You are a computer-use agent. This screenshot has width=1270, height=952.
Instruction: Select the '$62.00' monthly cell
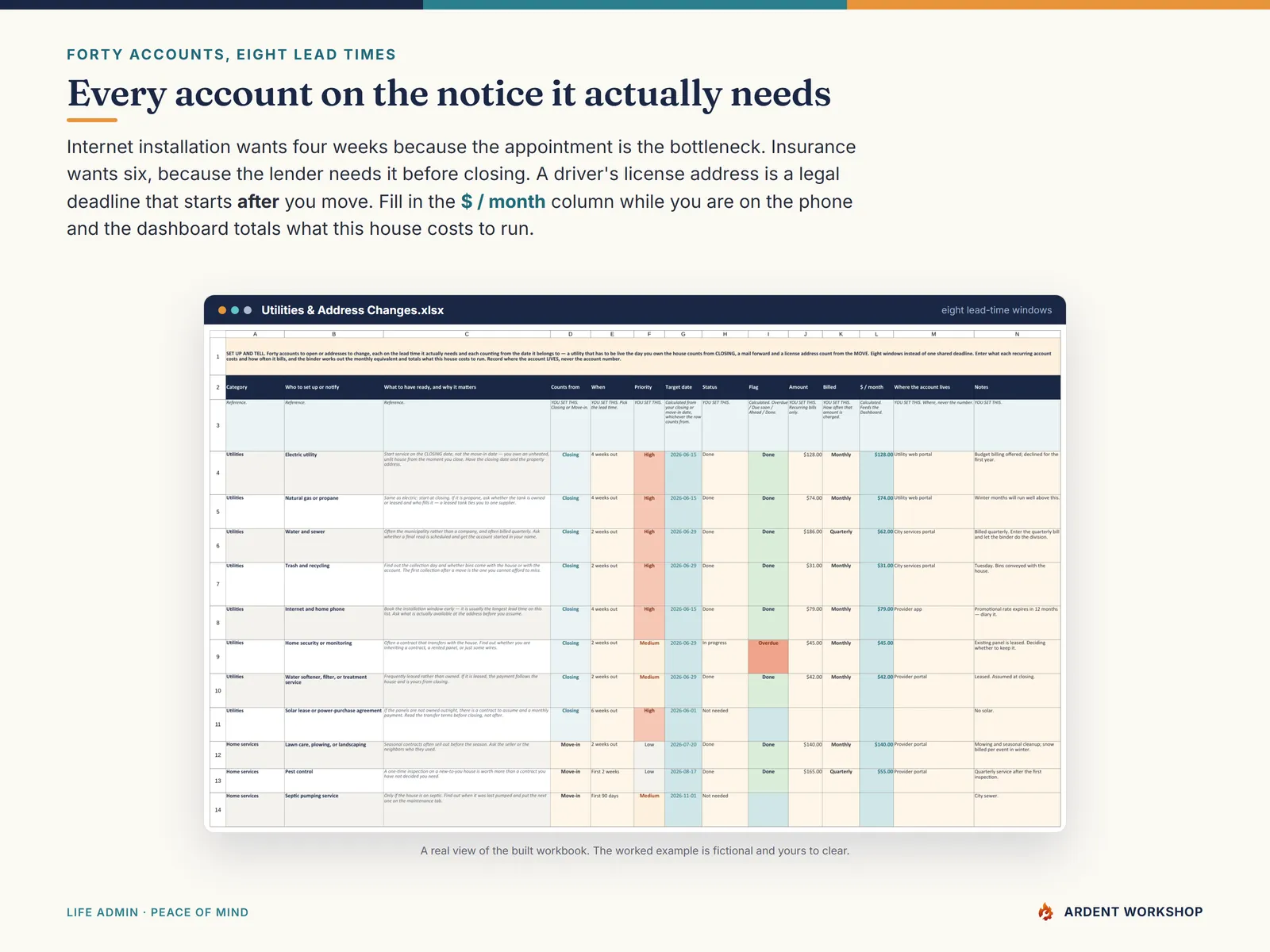pyautogui.click(x=876, y=546)
